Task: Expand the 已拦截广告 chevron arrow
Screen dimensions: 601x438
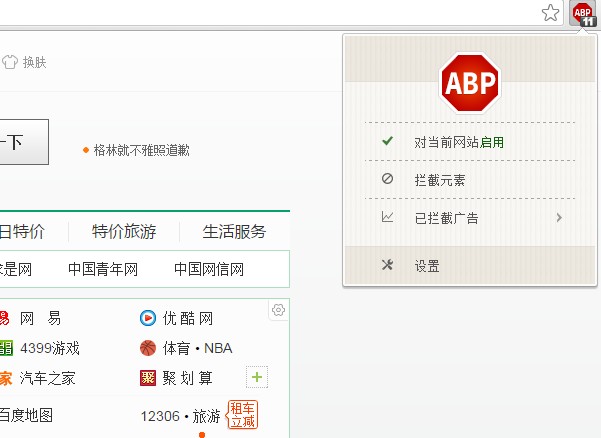Action: (x=559, y=218)
